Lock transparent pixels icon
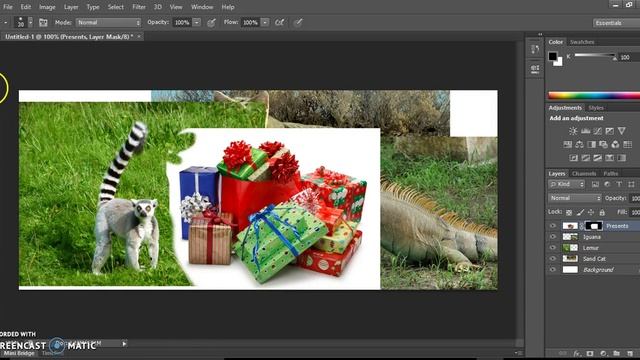 pos(569,212)
